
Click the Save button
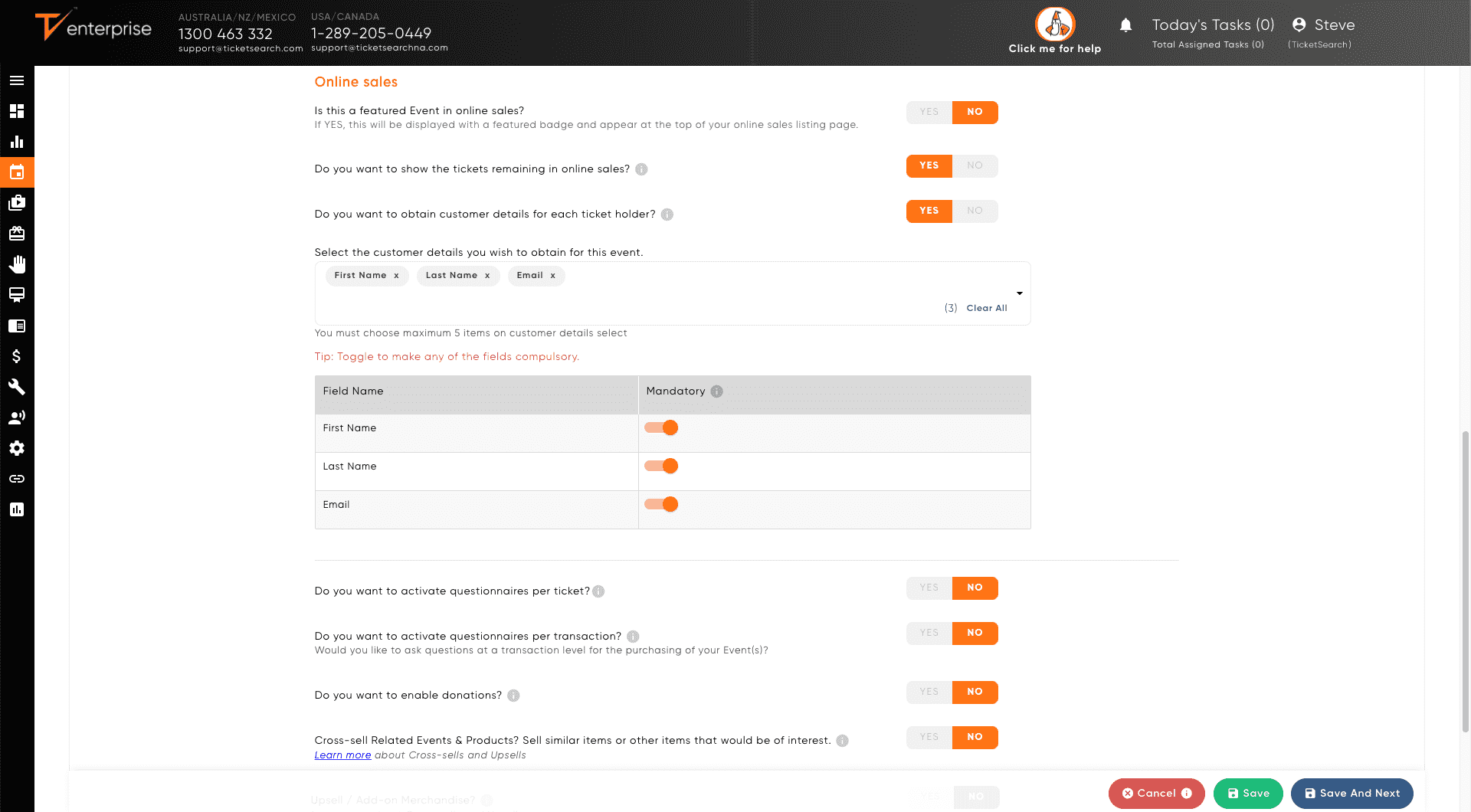coord(1248,794)
